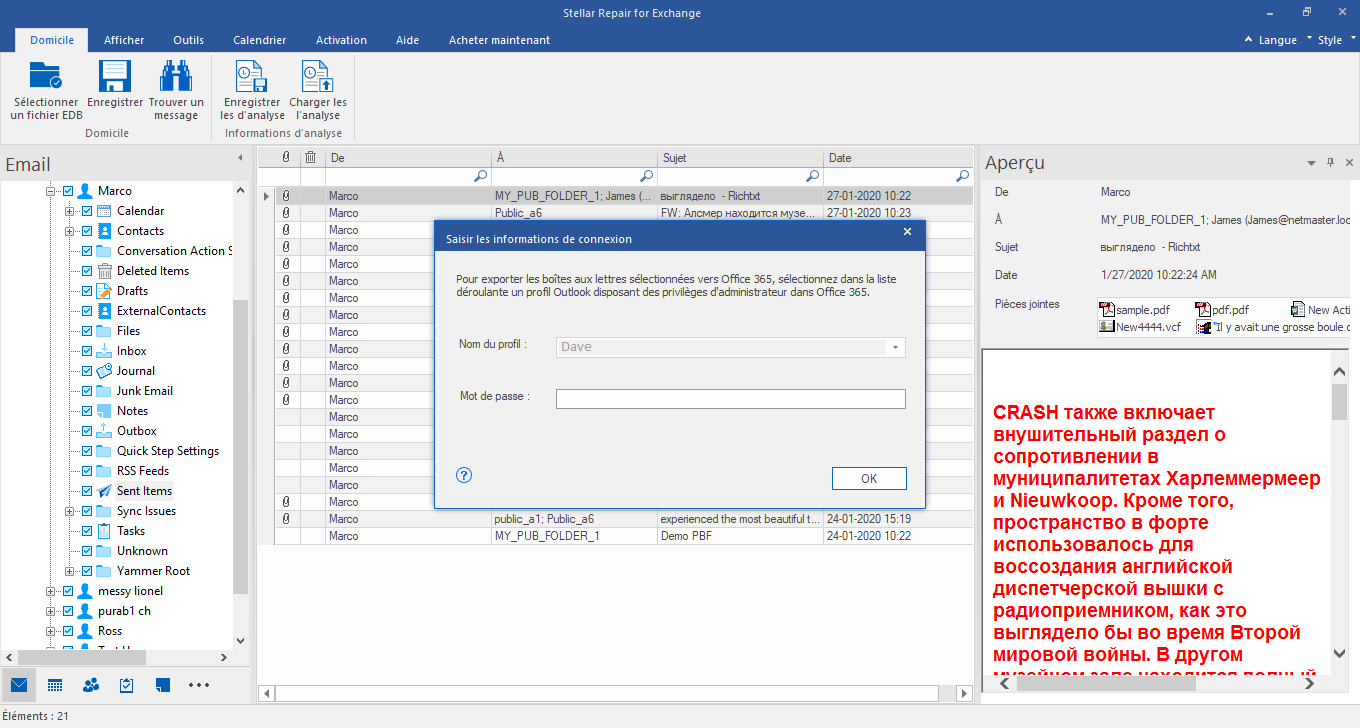Sort by the Sujet column header

tap(740, 158)
